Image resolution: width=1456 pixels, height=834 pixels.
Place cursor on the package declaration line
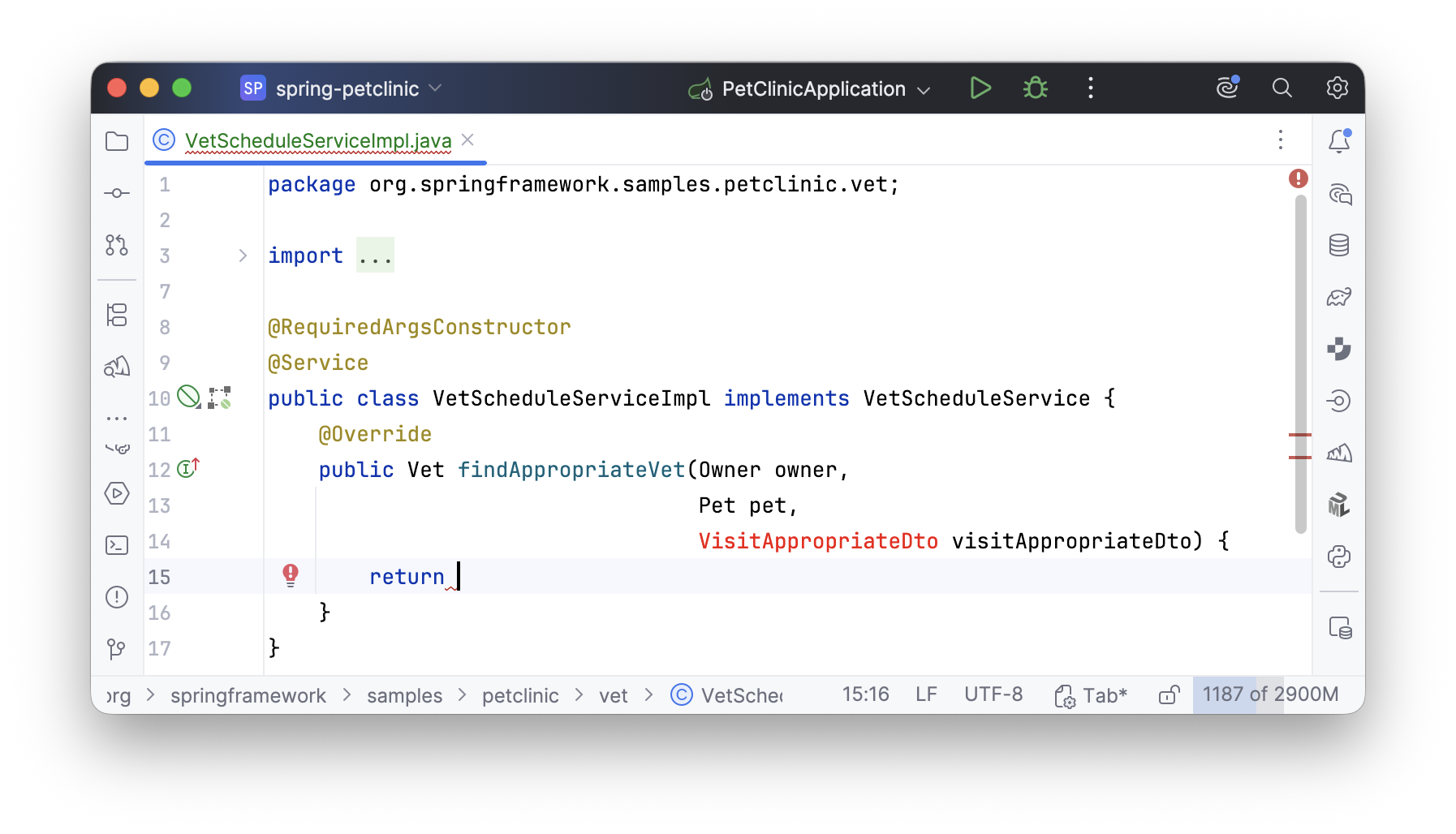(x=584, y=184)
